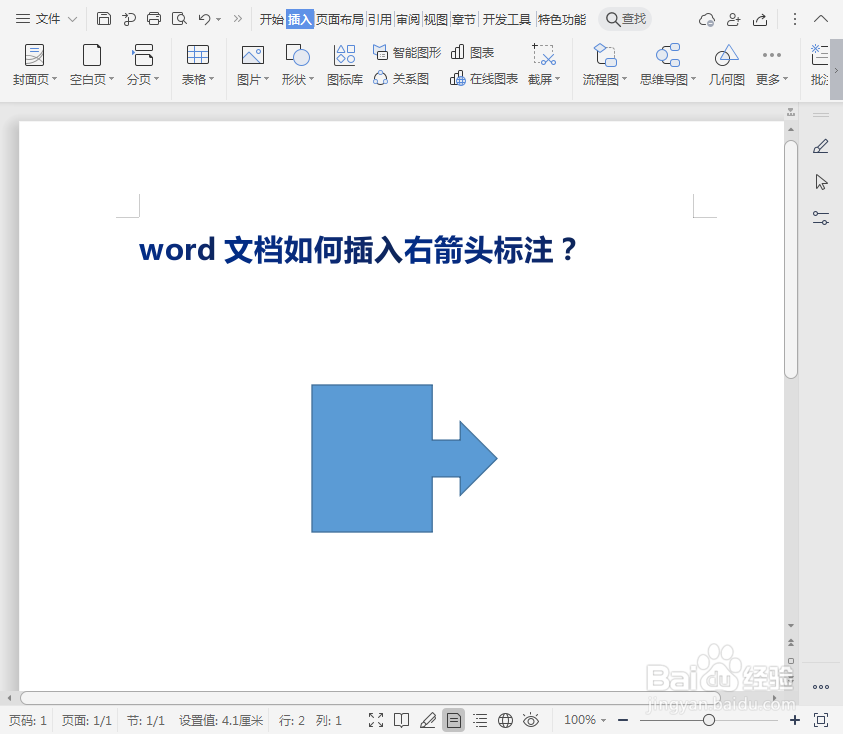Switch to web layout view
This screenshot has width=843, height=734.
click(x=505, y=719)
